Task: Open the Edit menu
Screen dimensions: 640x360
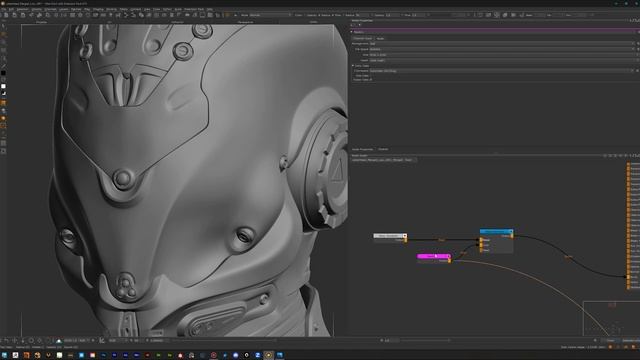Action: (11, 9)
